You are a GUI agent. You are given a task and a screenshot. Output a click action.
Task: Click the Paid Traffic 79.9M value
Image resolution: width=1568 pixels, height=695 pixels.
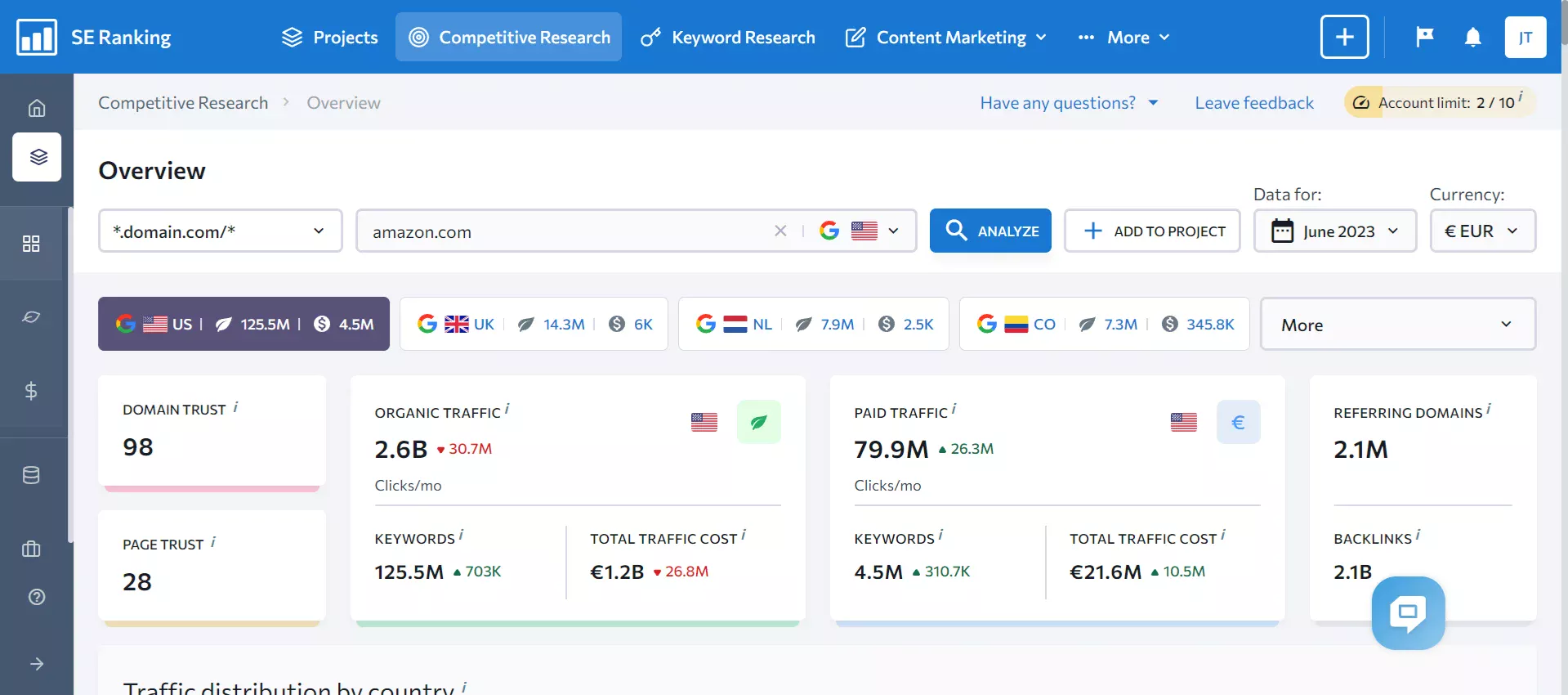pyautogui.click(x=891, y=449)
